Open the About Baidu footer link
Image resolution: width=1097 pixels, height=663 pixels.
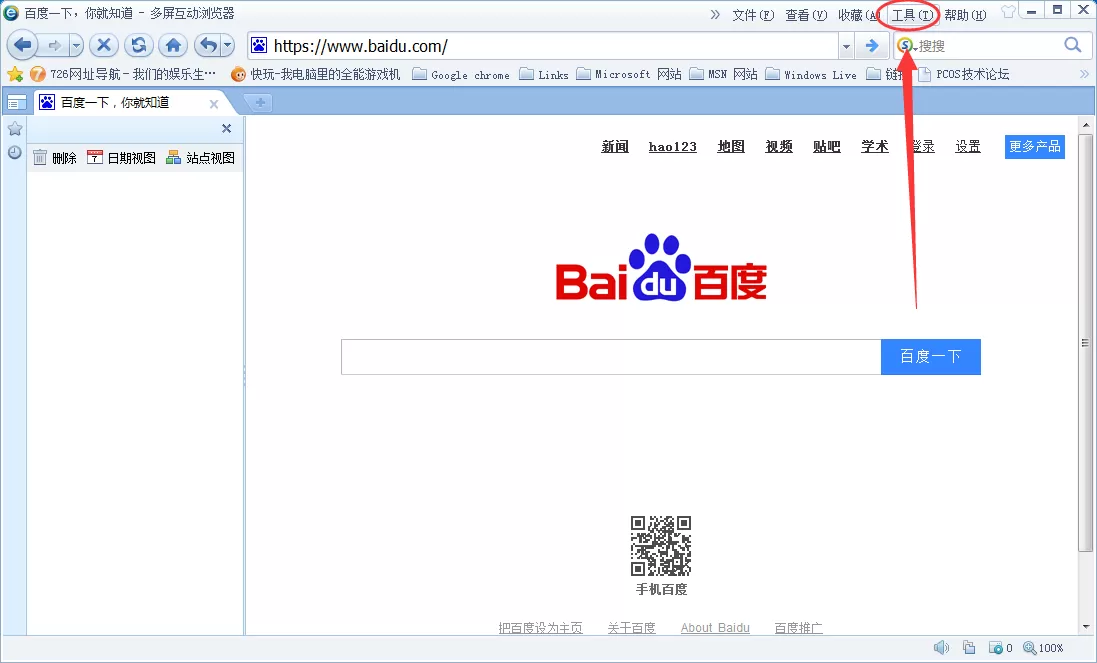tap(715, 627)
